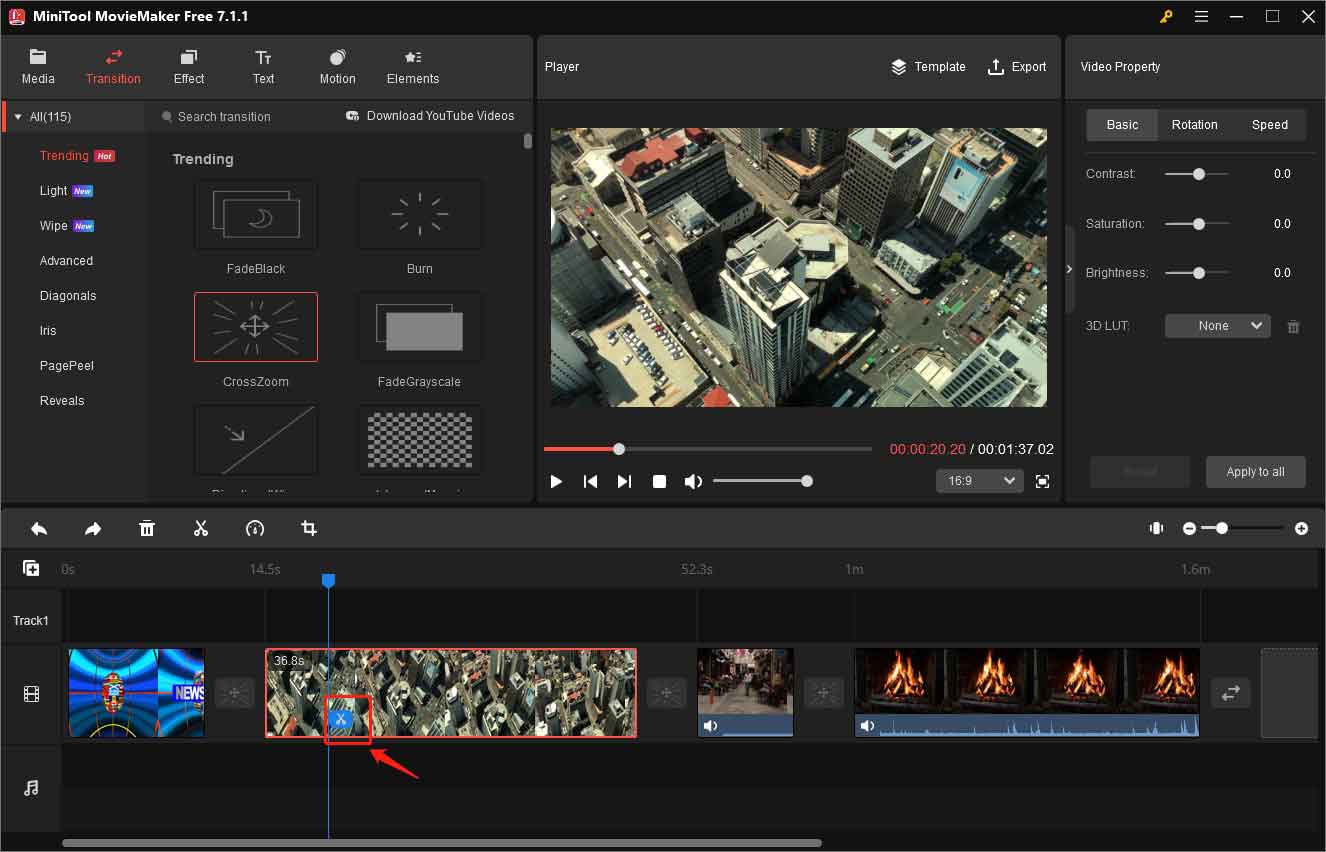Go to previous frame

(x=590, y=482)
